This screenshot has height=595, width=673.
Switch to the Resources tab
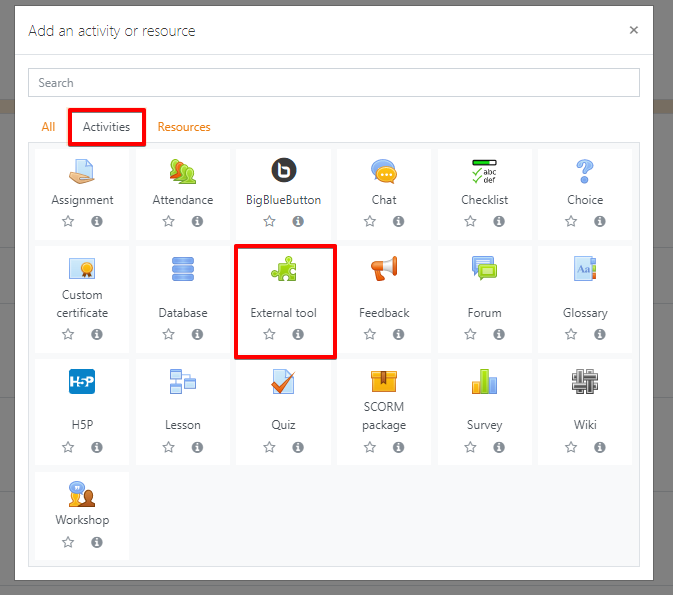tap(184, 127)
